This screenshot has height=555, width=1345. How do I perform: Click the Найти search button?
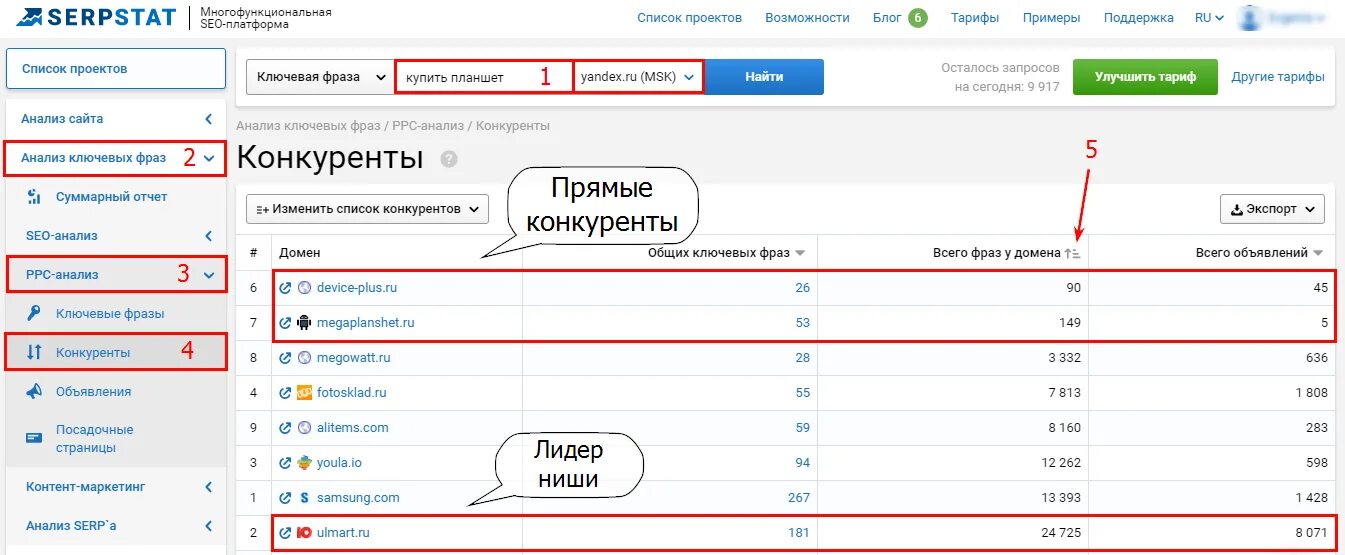pos(764,77)
